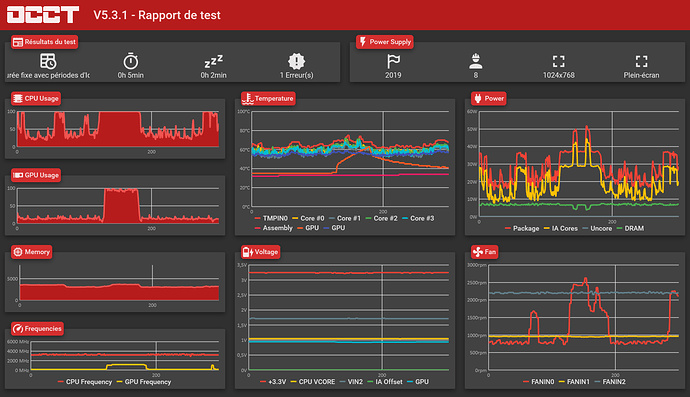
Task: Click the V5.3.1 - Rapport de test title
Action: [x=157, y=15]
